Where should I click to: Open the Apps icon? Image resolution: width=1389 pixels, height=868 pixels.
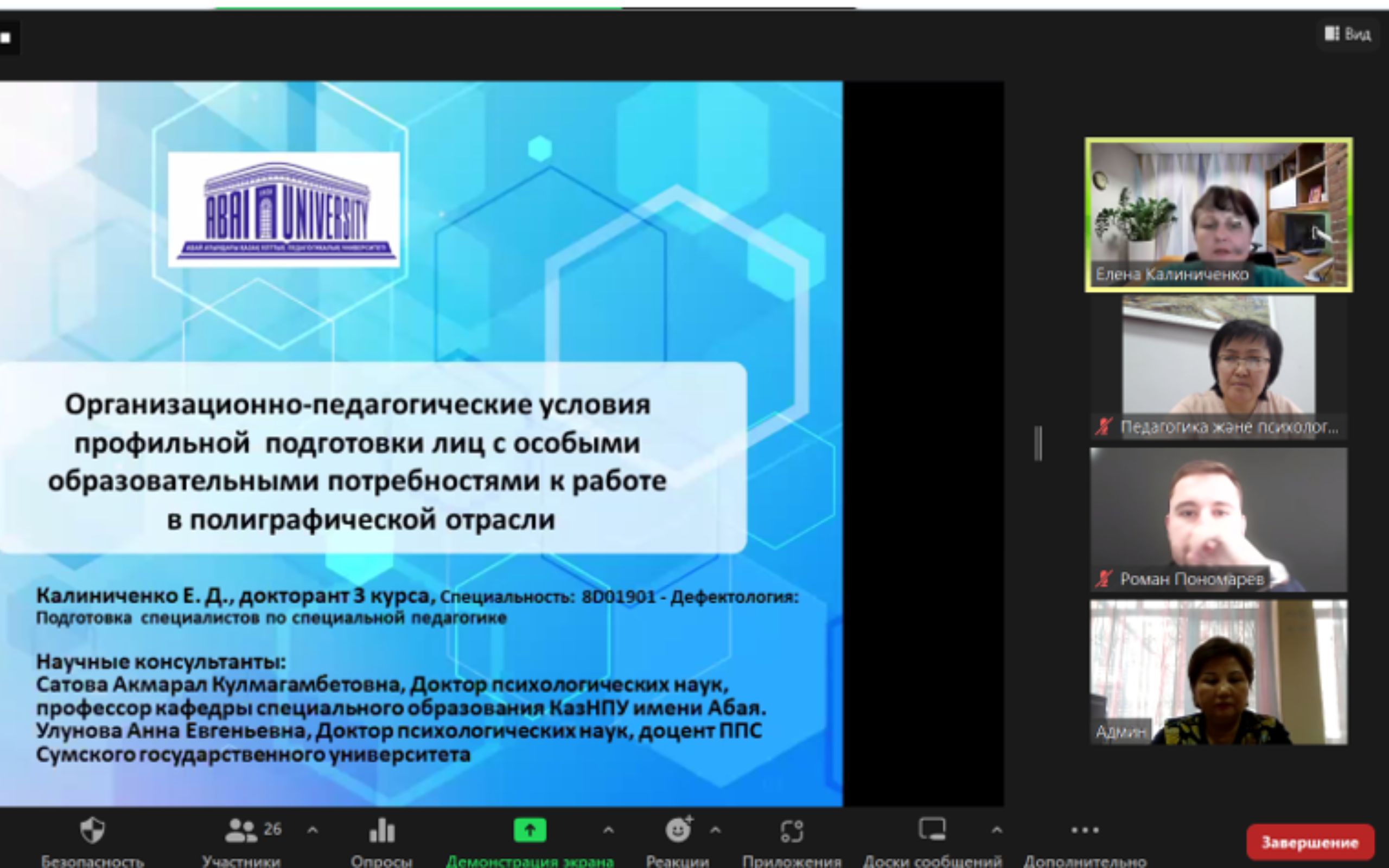coord(792,830)
